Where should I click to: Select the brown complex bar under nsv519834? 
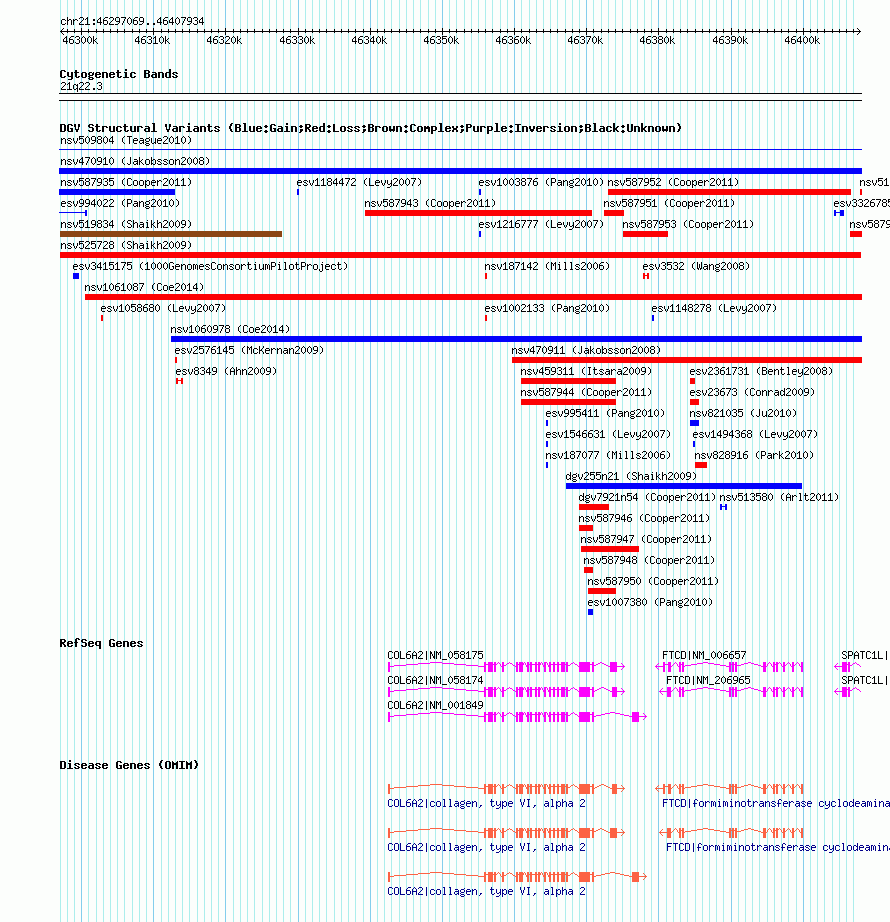[x=171, y=234]
